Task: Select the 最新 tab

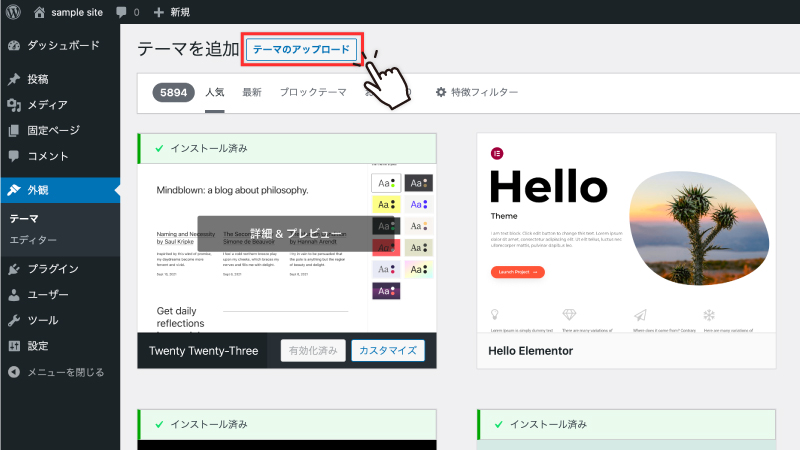Action: pos(252,92)
